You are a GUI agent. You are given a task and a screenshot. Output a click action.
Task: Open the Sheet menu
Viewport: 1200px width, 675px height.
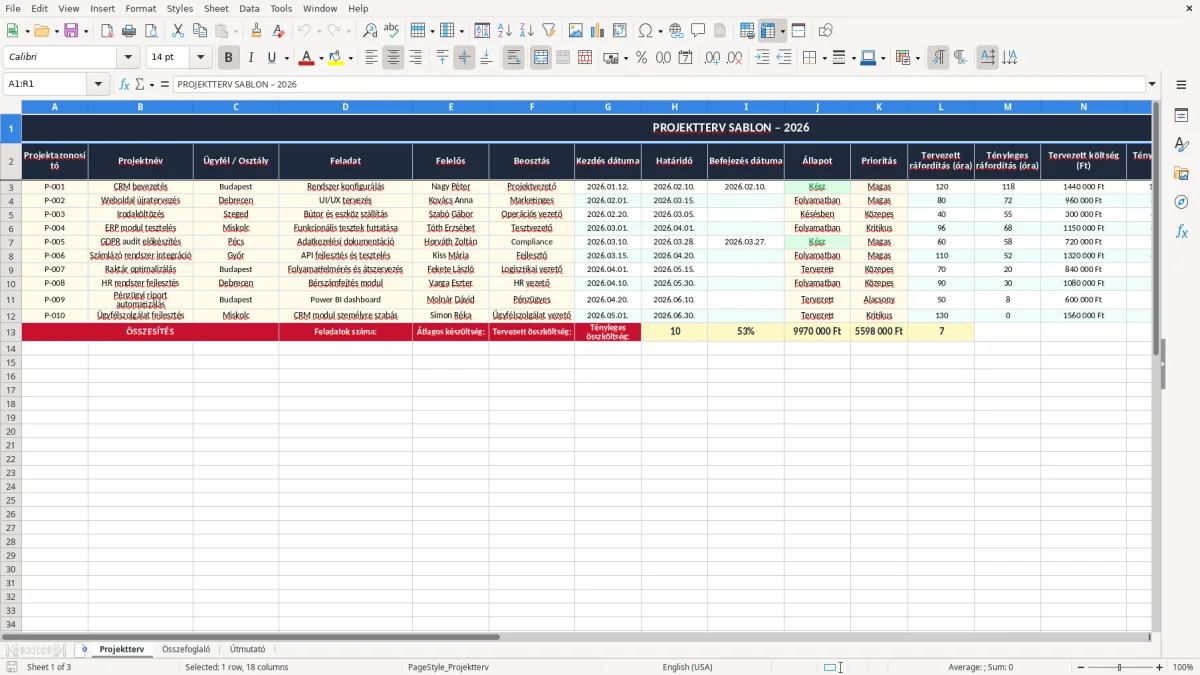(x=216, y=8)
